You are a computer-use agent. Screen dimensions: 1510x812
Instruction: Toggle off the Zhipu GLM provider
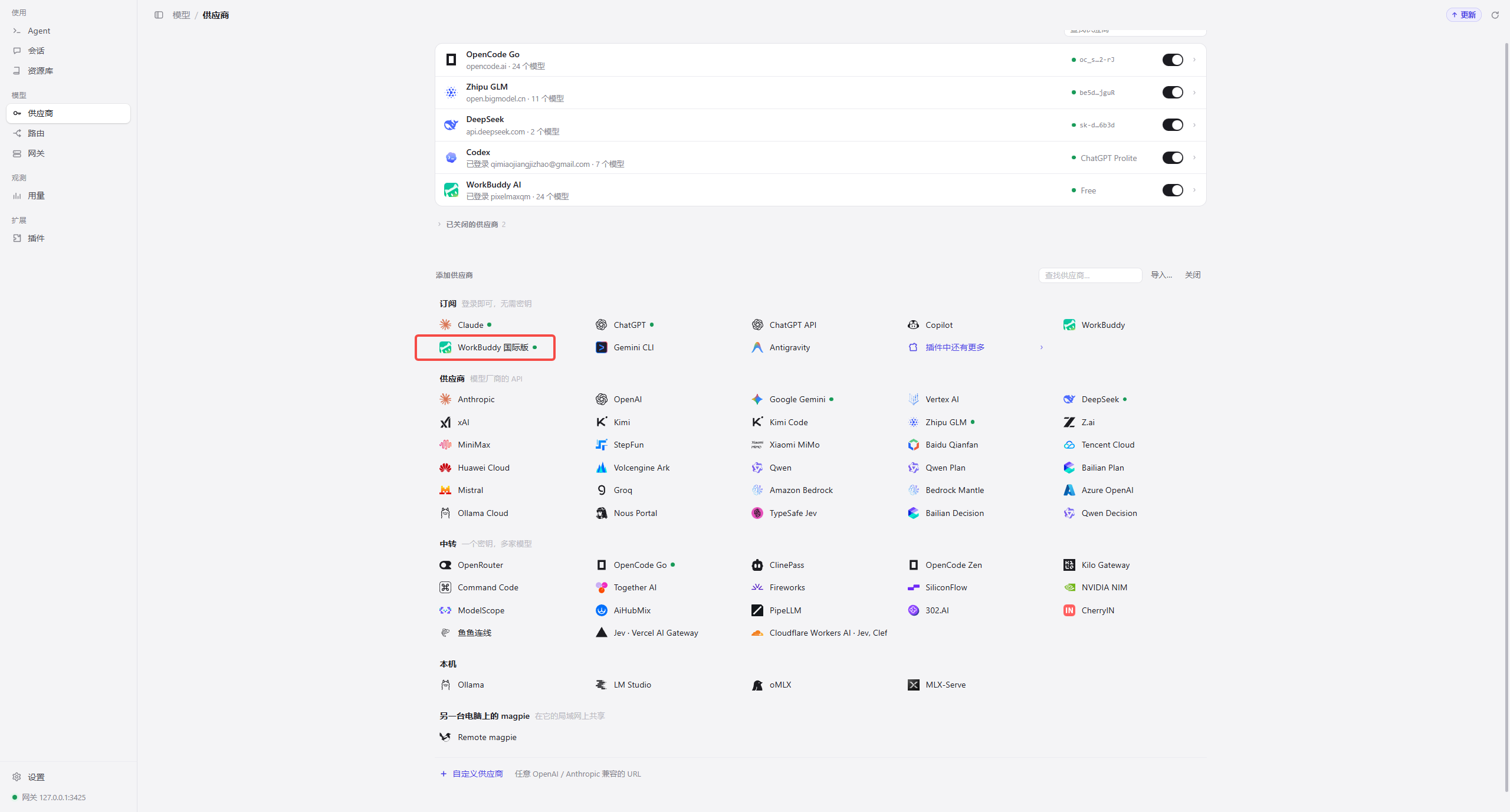click(1173, 92)
